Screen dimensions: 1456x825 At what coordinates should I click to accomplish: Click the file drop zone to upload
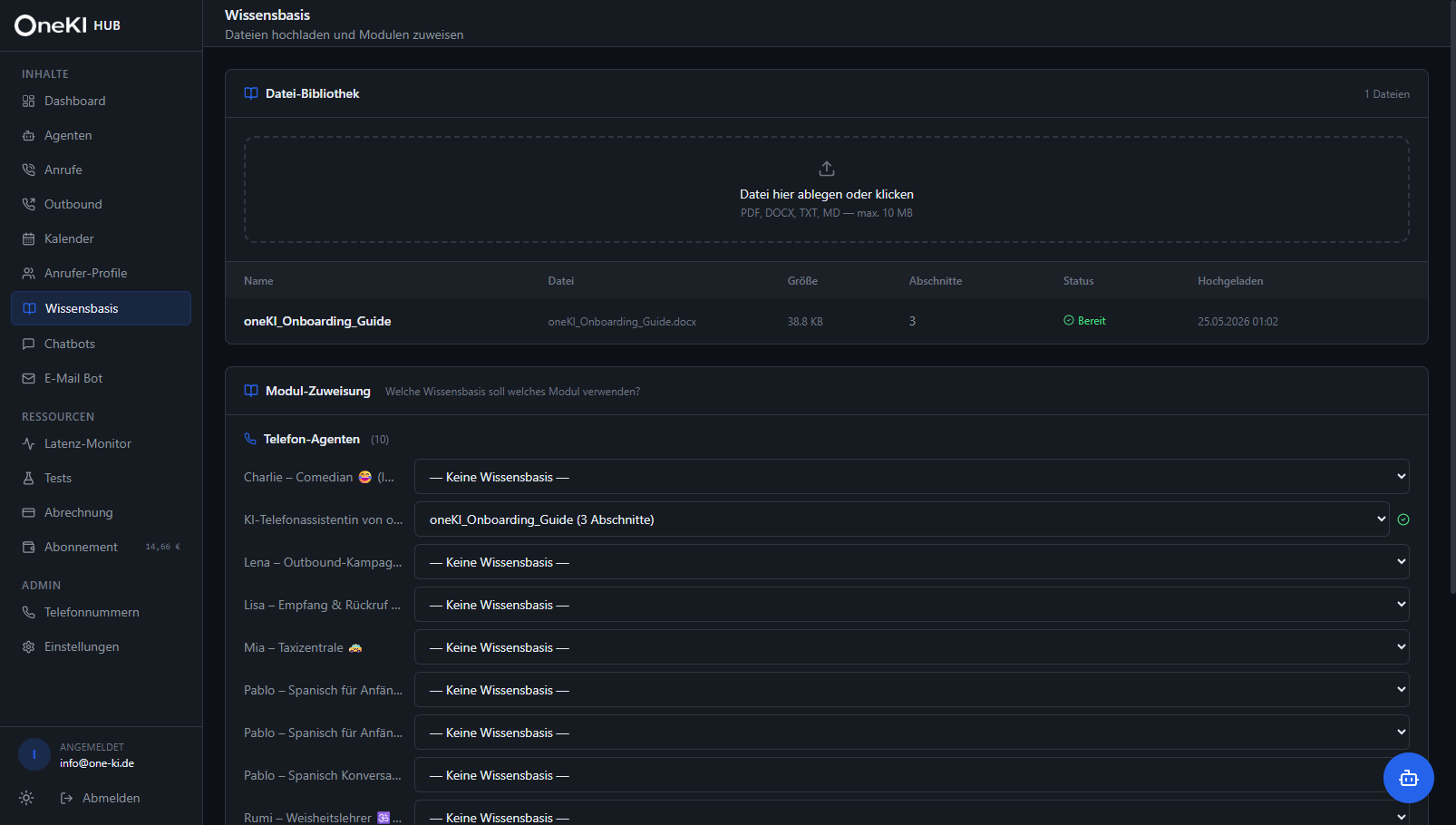[827, 189]
